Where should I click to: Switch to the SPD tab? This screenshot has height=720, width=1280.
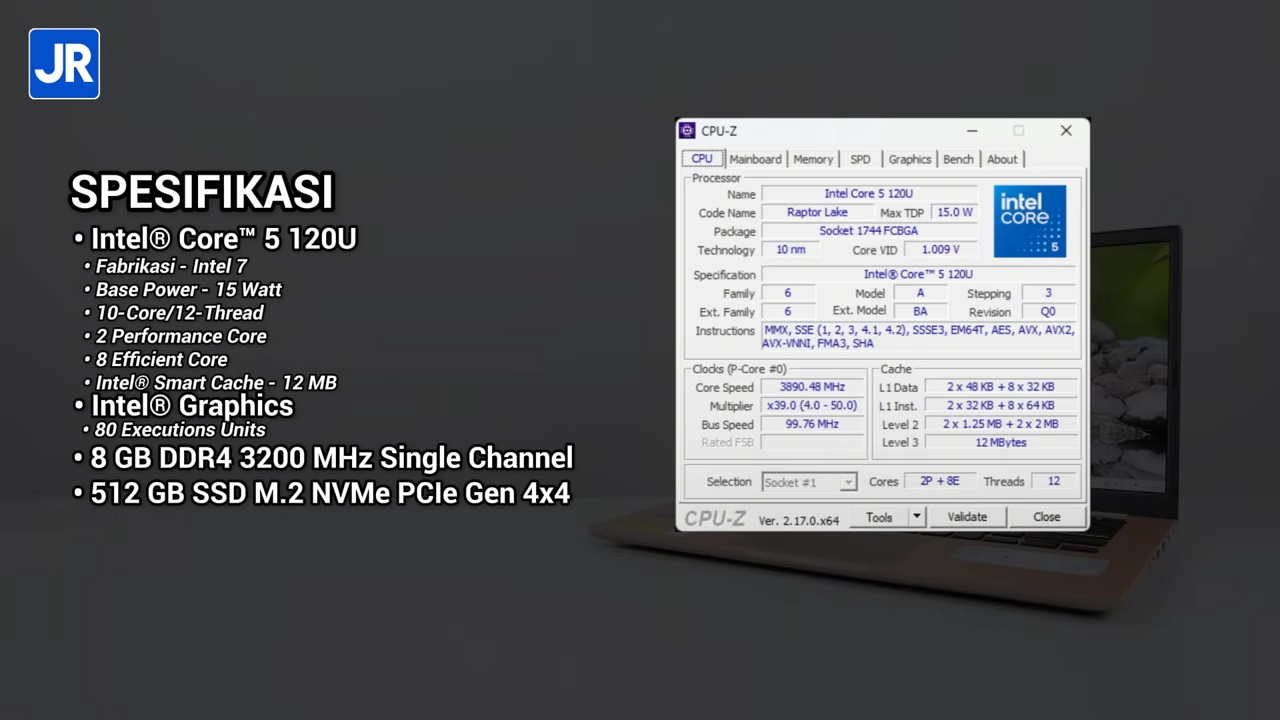click(860, 159)
